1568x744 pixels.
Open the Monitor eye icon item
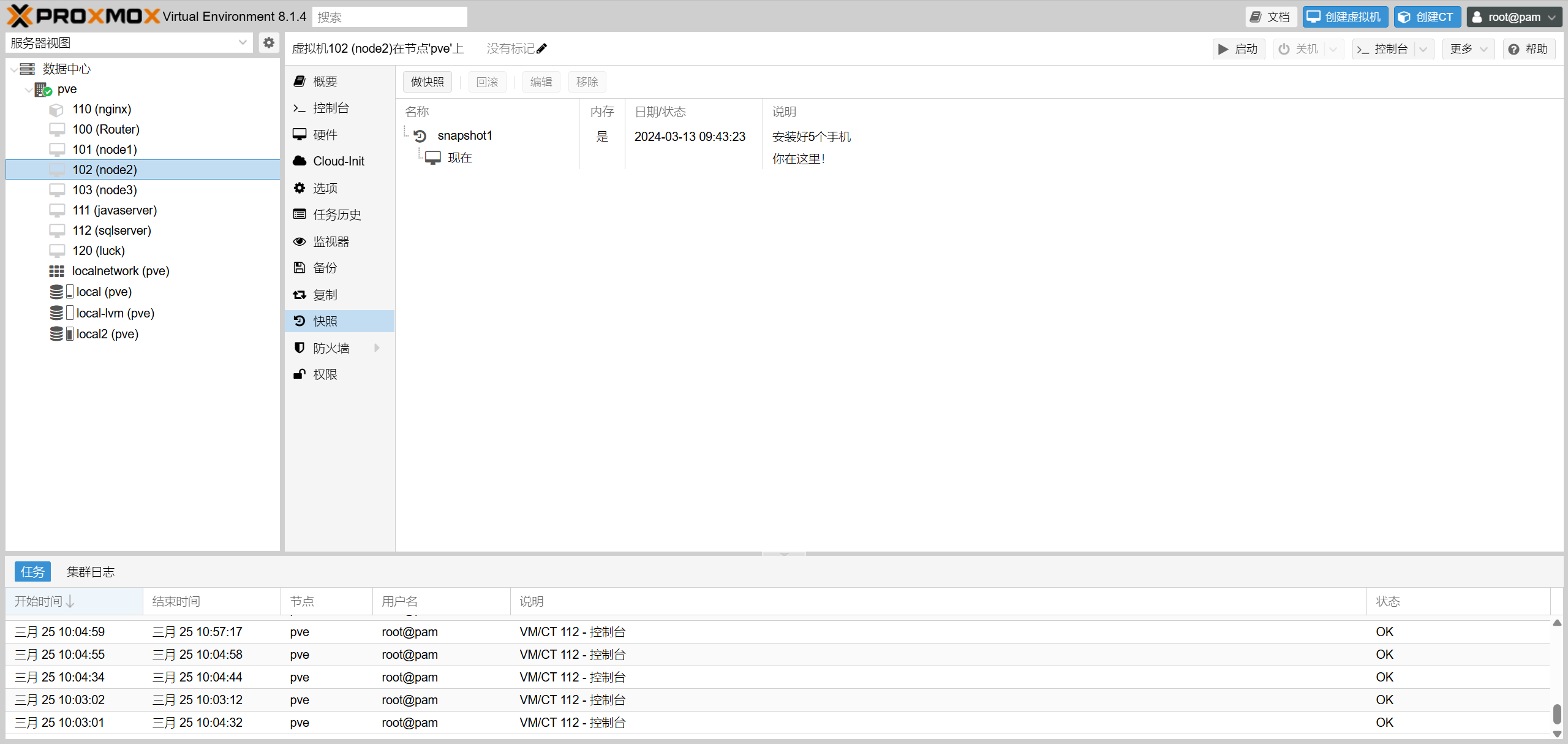click(300, 241)
